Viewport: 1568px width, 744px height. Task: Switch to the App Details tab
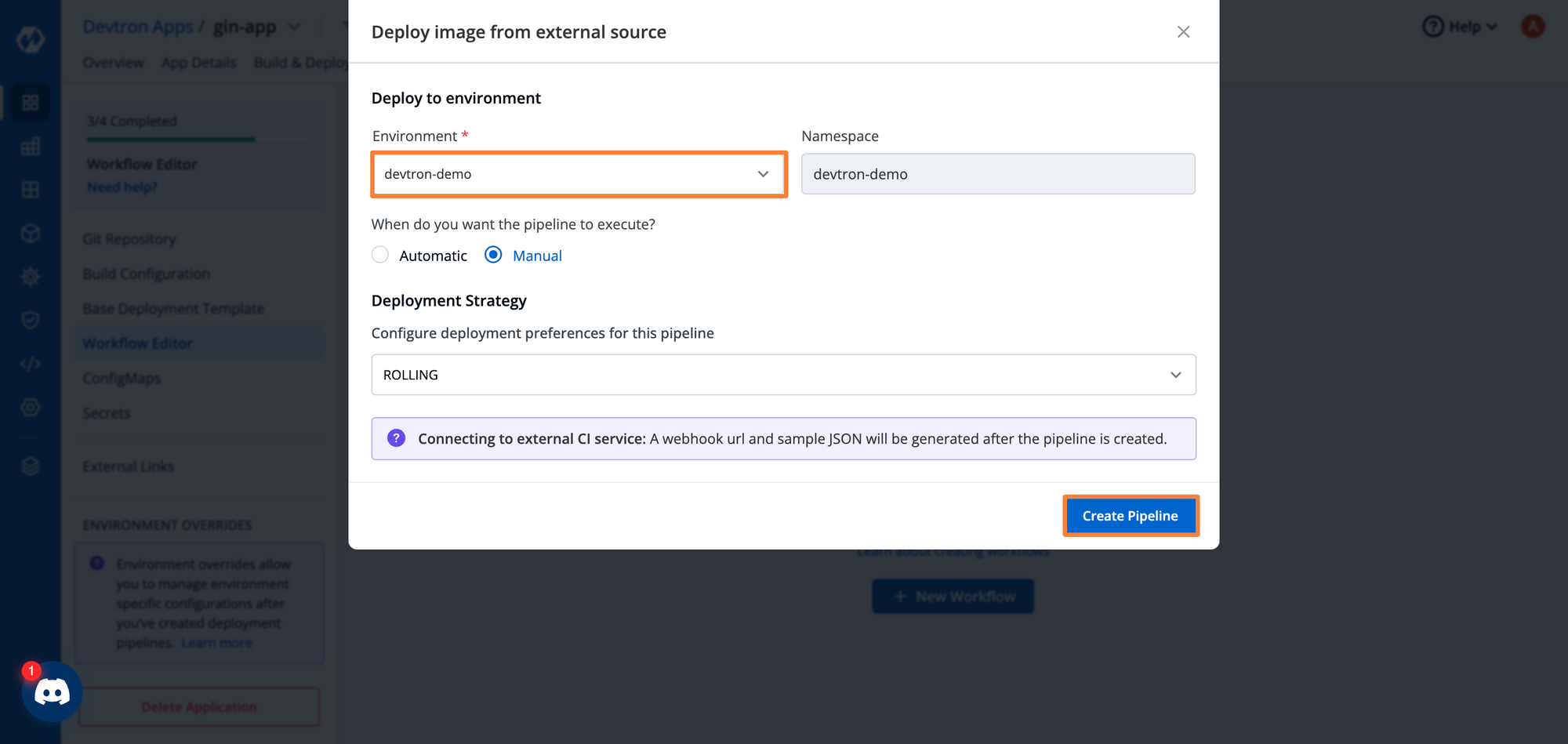click(x=198, y=63)
